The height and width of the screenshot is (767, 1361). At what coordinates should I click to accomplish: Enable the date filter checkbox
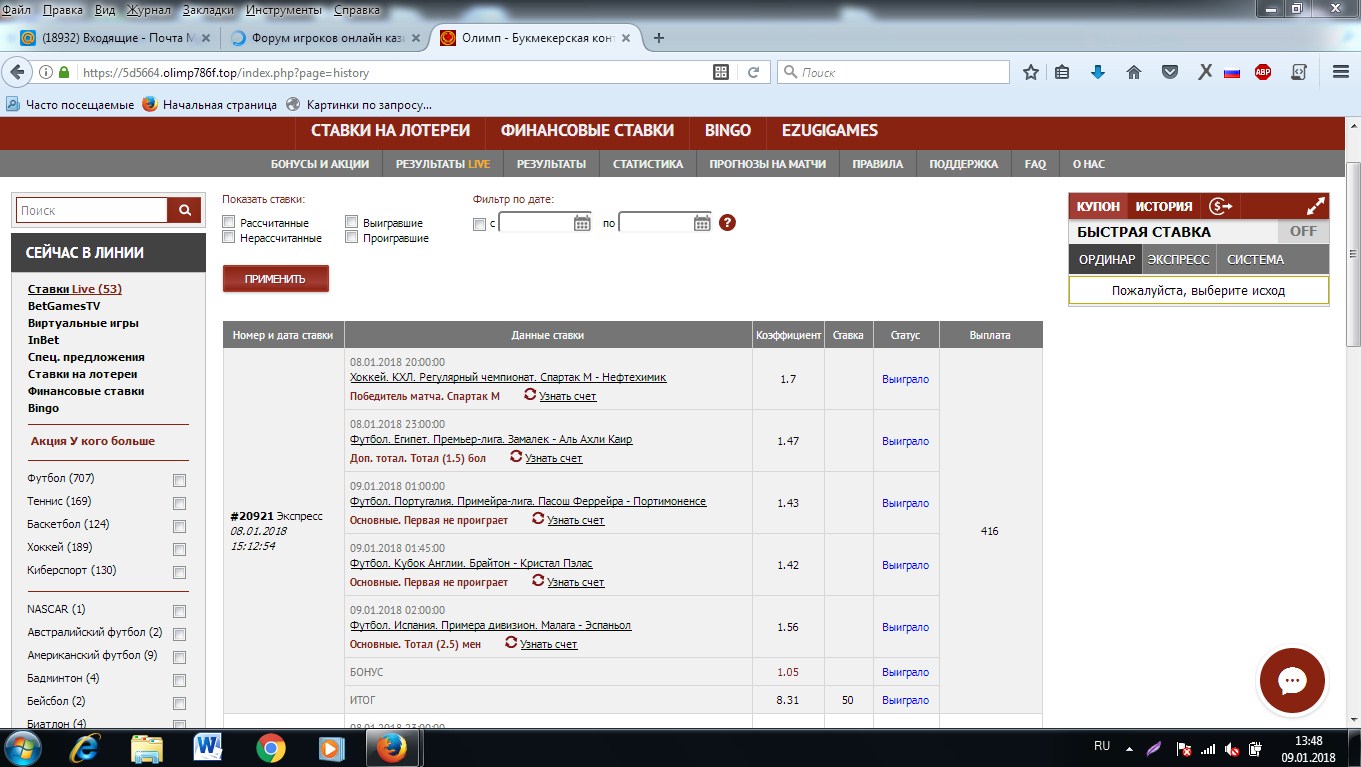click(x=479, y=224)
